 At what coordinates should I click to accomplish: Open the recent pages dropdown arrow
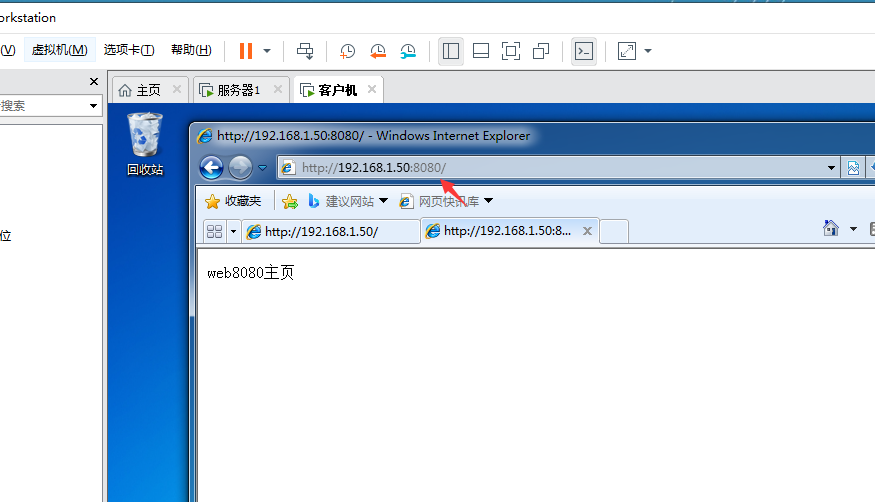[x=262, y=167]
